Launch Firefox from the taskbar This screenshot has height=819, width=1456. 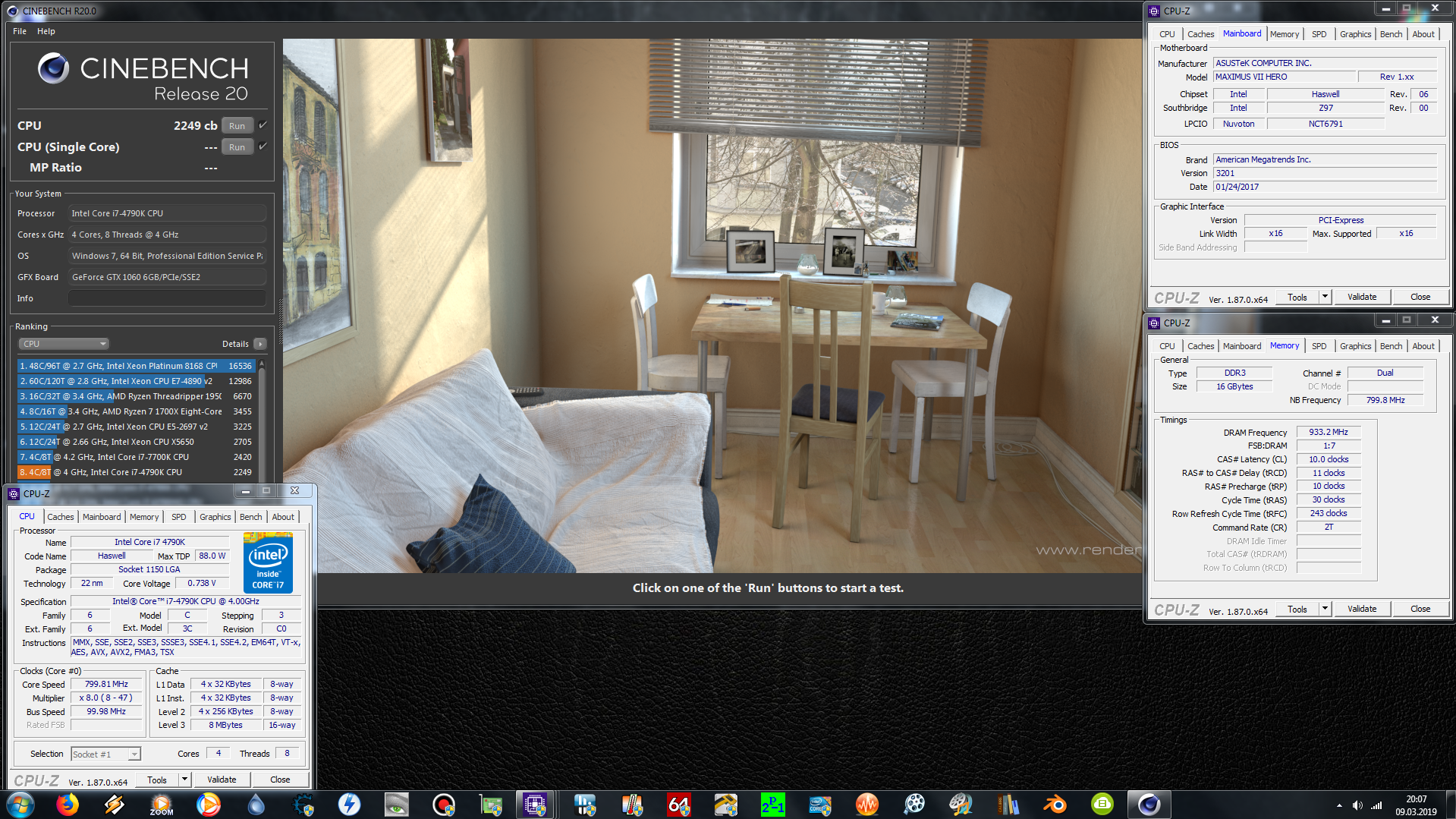tap(68, 805)
